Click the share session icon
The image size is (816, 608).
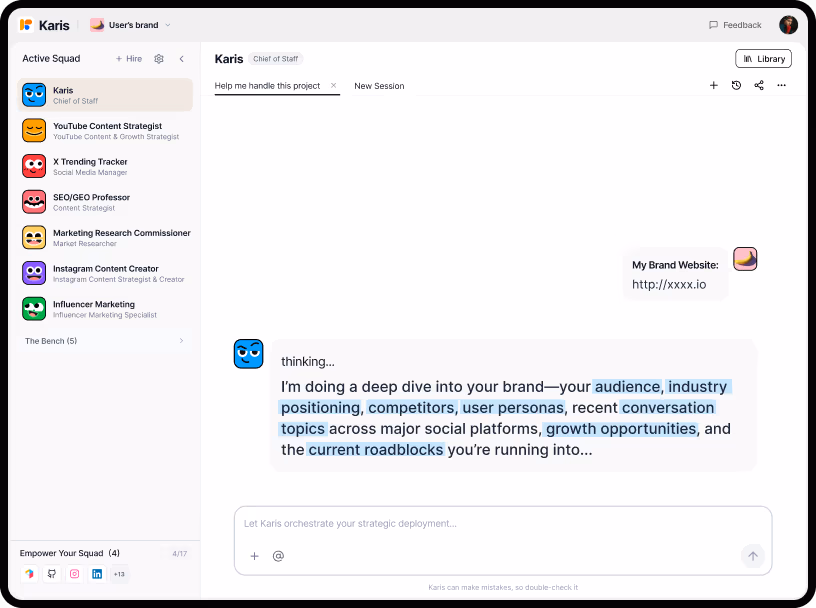[759, 86]
